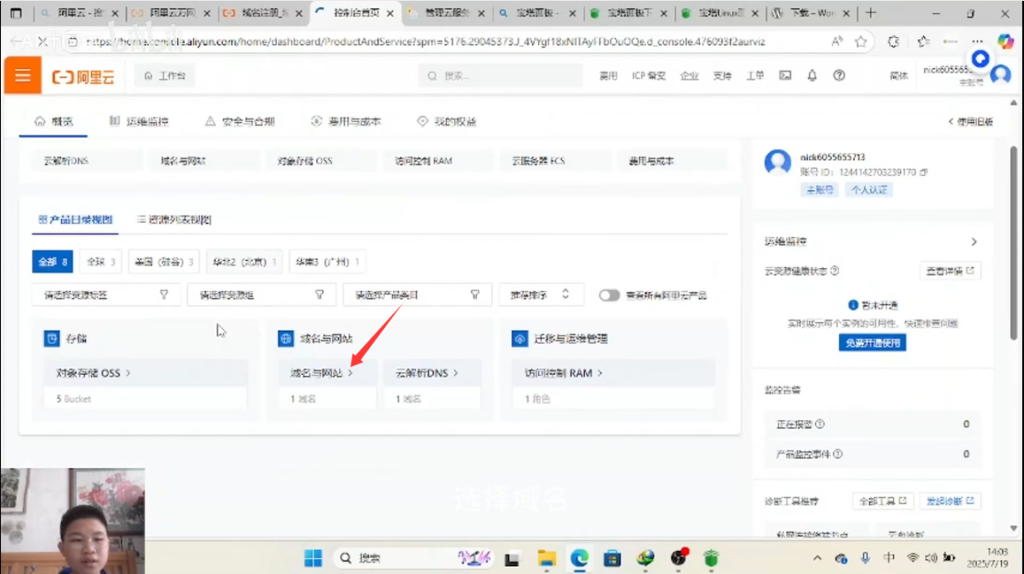Open the help question-mark icon in header
The image size is (1024, 574).
point(839,76)
